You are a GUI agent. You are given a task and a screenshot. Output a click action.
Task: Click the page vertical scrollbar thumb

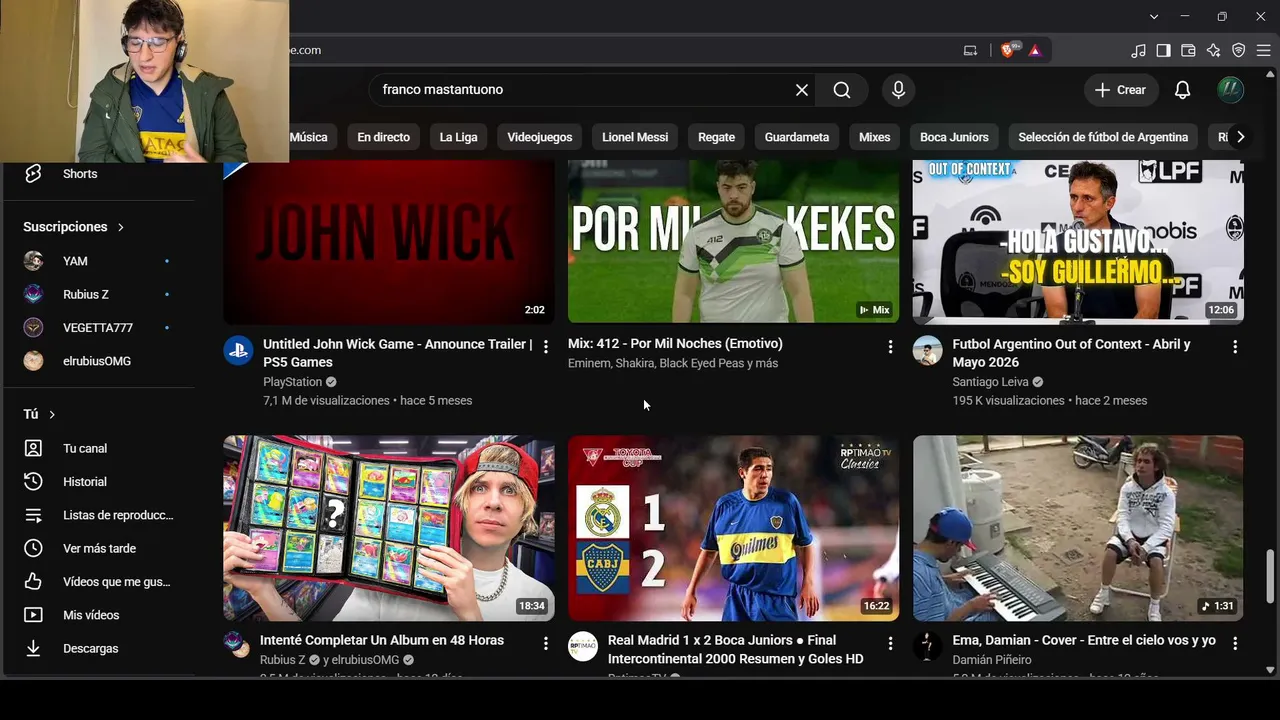tap(1271, 577)
